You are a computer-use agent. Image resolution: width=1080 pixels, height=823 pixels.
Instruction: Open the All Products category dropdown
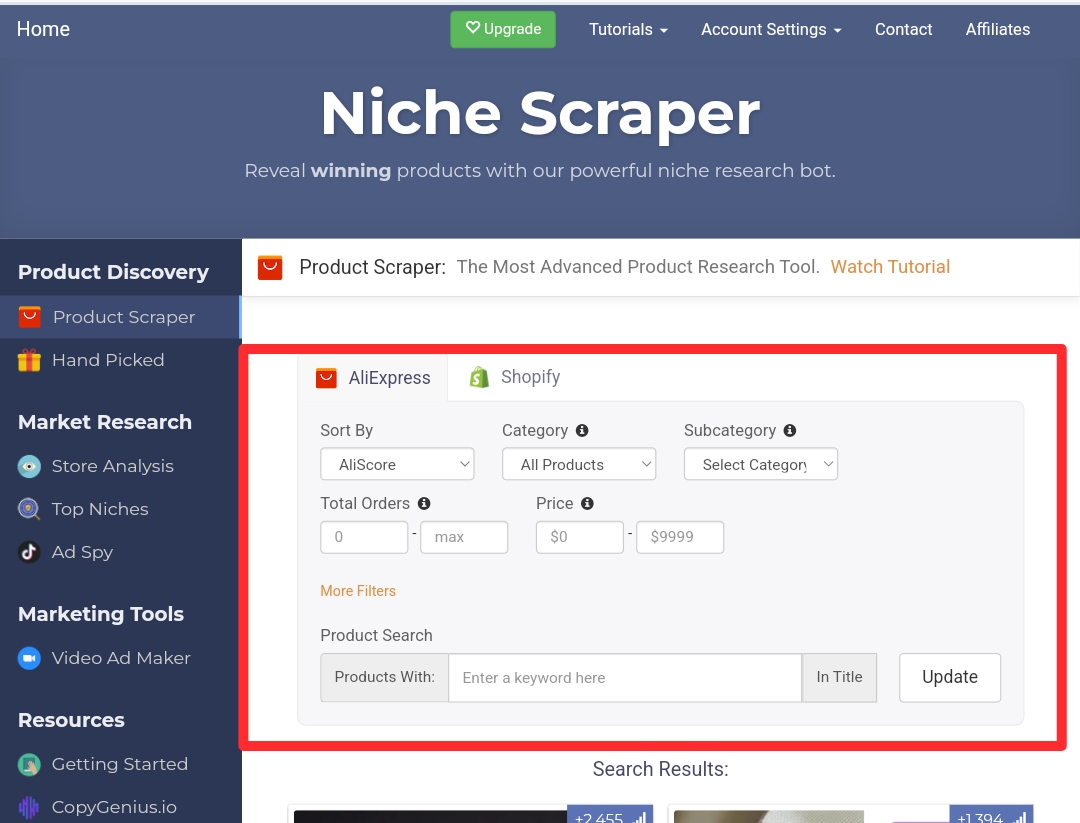(x=579, y=464)
